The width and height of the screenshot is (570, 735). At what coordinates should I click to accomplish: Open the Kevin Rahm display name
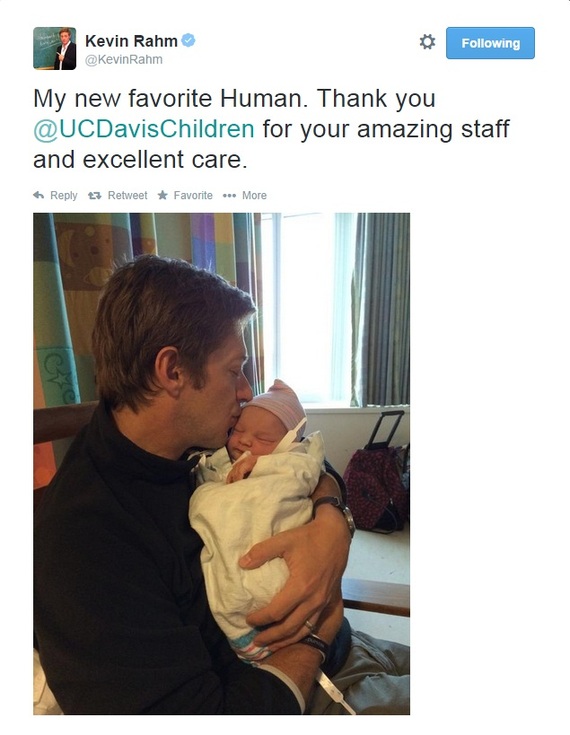click(x=131, y=41)
